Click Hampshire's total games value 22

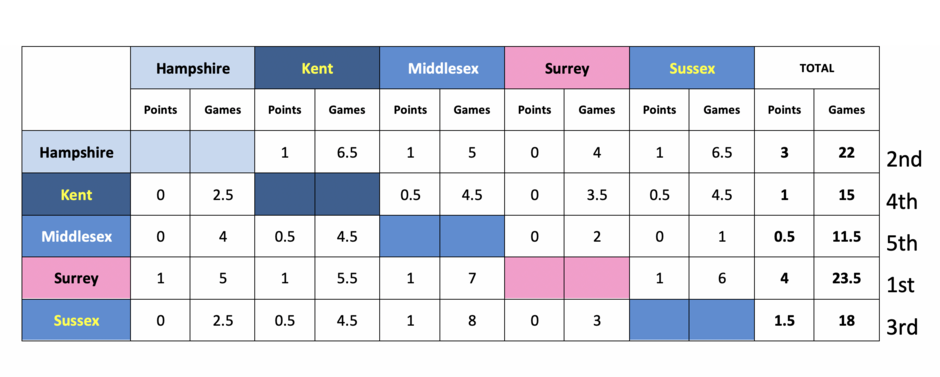[846, 152]
